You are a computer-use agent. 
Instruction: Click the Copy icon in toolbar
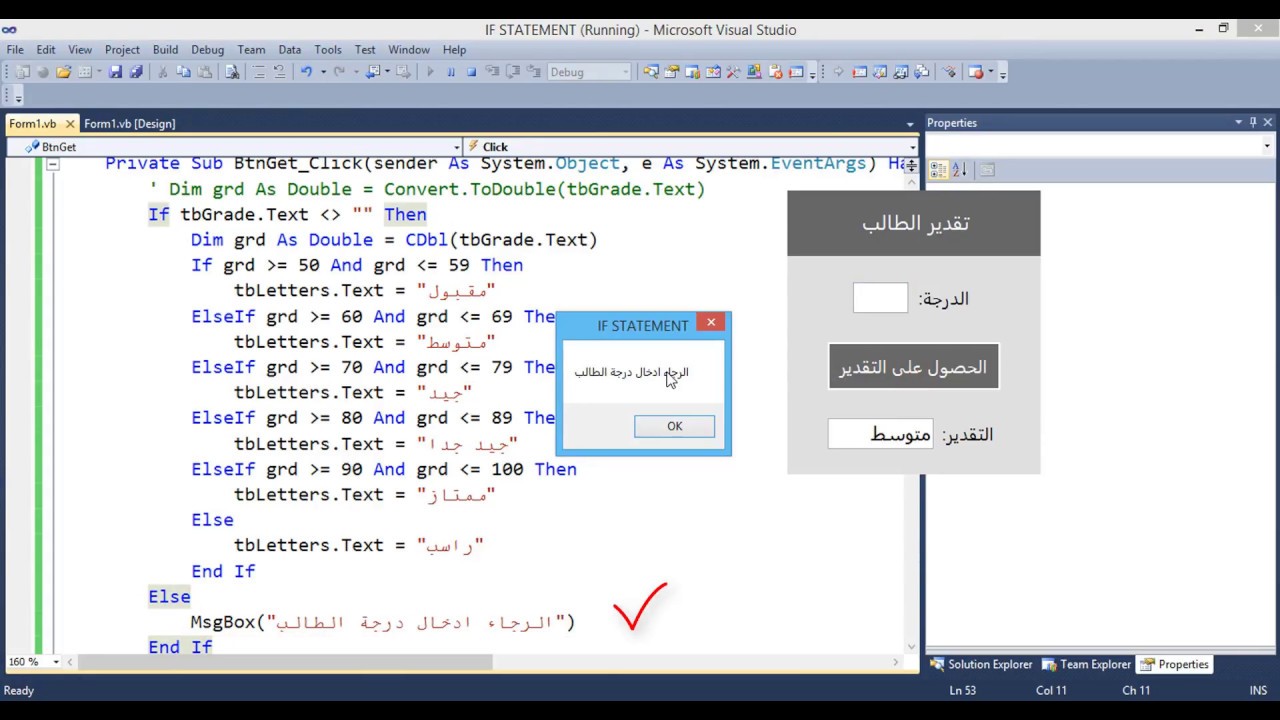tap(183, 72)
